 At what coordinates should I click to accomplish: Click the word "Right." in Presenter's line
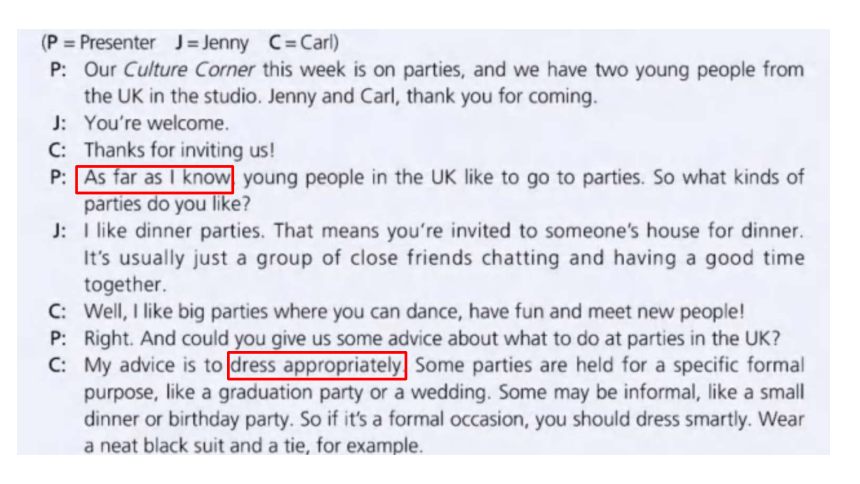coord(109,339)
